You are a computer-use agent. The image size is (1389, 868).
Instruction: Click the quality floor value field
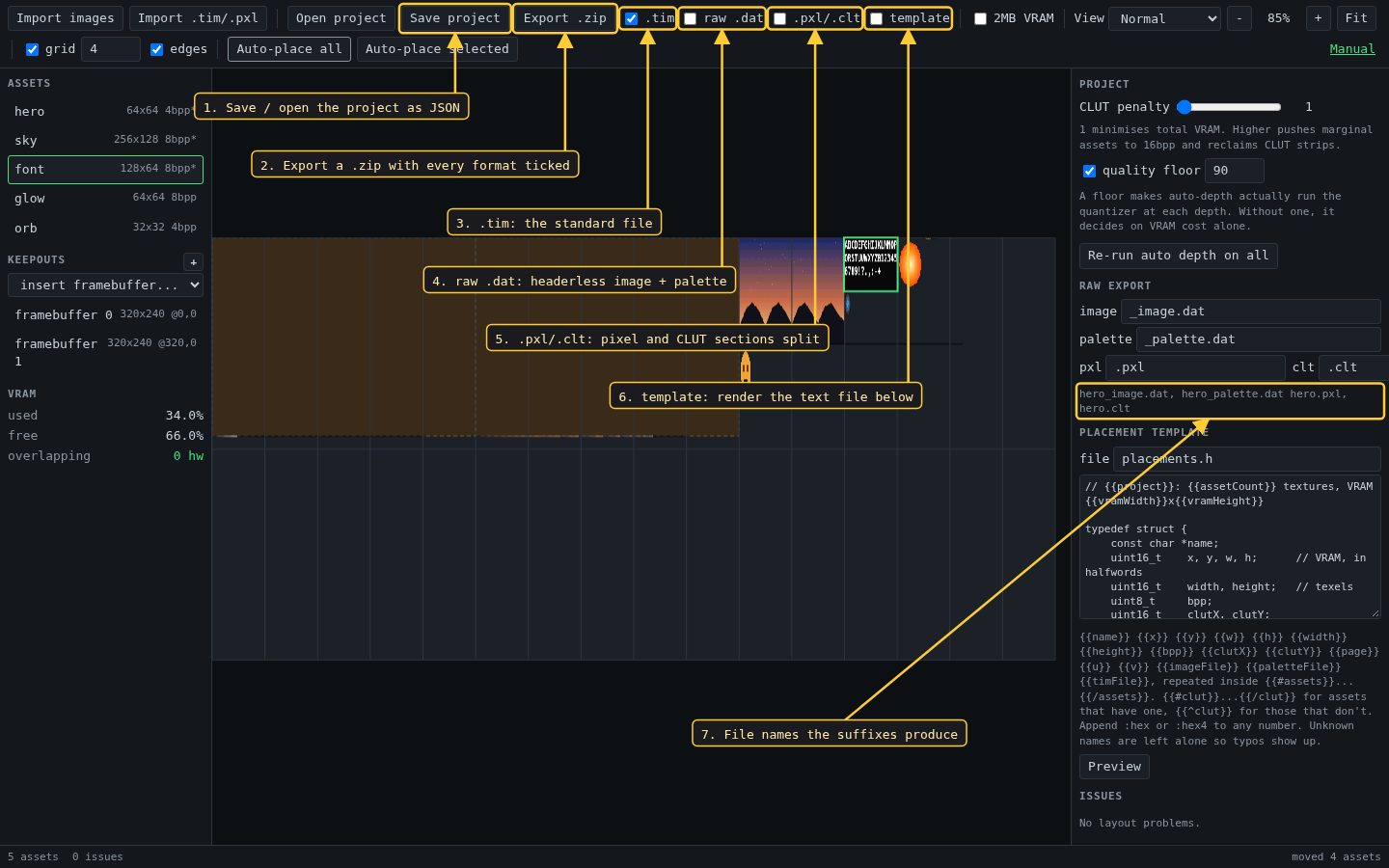(1235, 171)
